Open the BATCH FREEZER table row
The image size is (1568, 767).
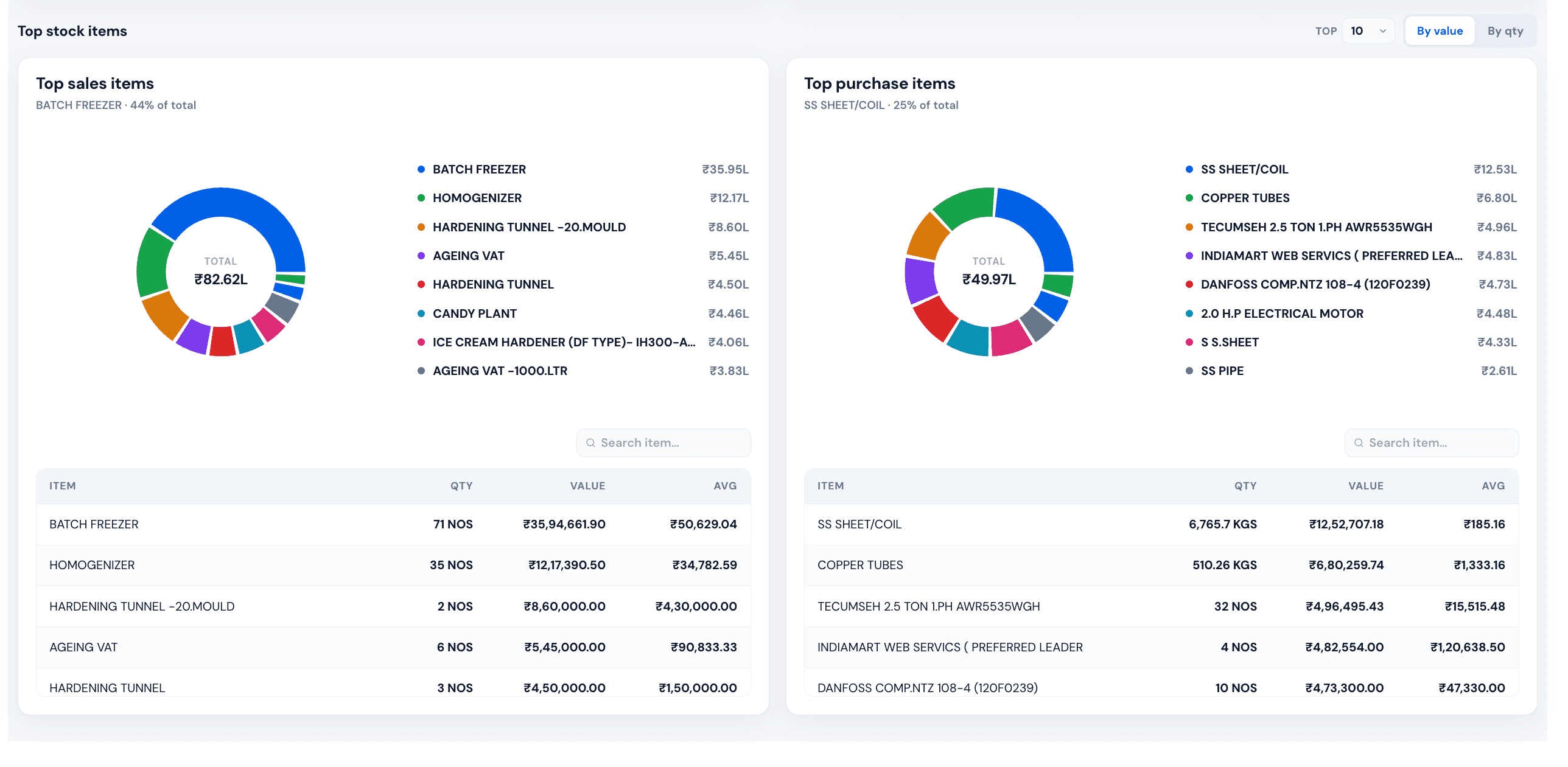[393, 524]
